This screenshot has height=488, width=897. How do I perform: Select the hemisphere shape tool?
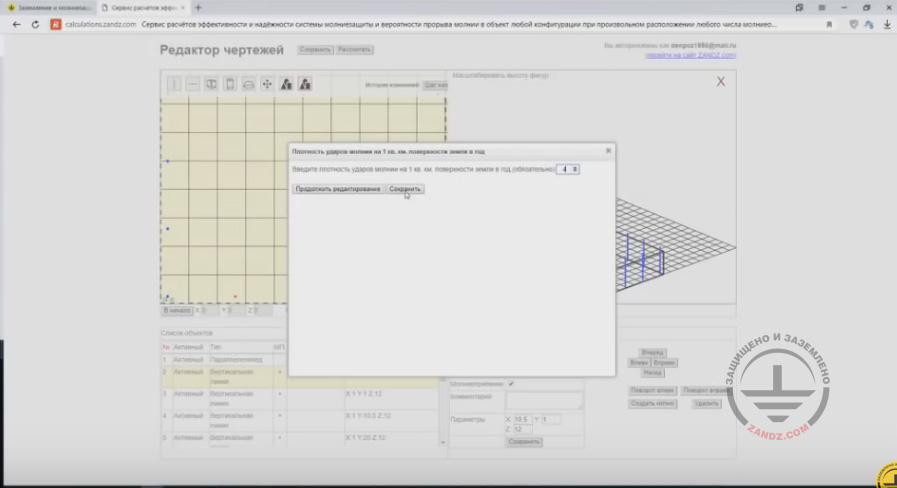248,84
